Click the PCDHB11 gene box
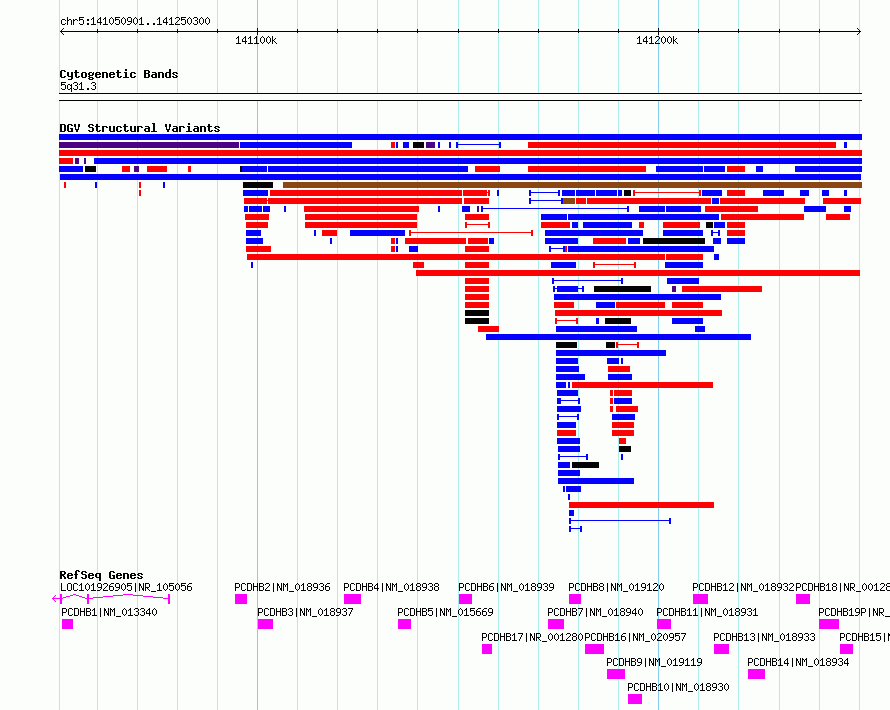This screenshot has height=710, width=890. (664, 624)
